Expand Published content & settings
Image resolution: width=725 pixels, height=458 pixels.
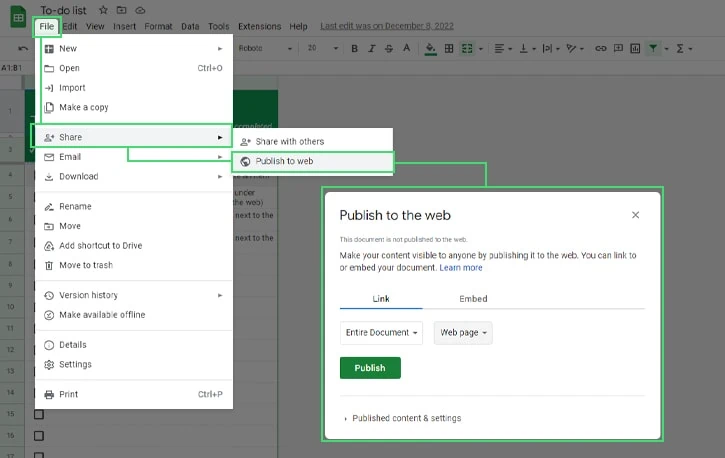pyautogui.click(x=402, y=418)
